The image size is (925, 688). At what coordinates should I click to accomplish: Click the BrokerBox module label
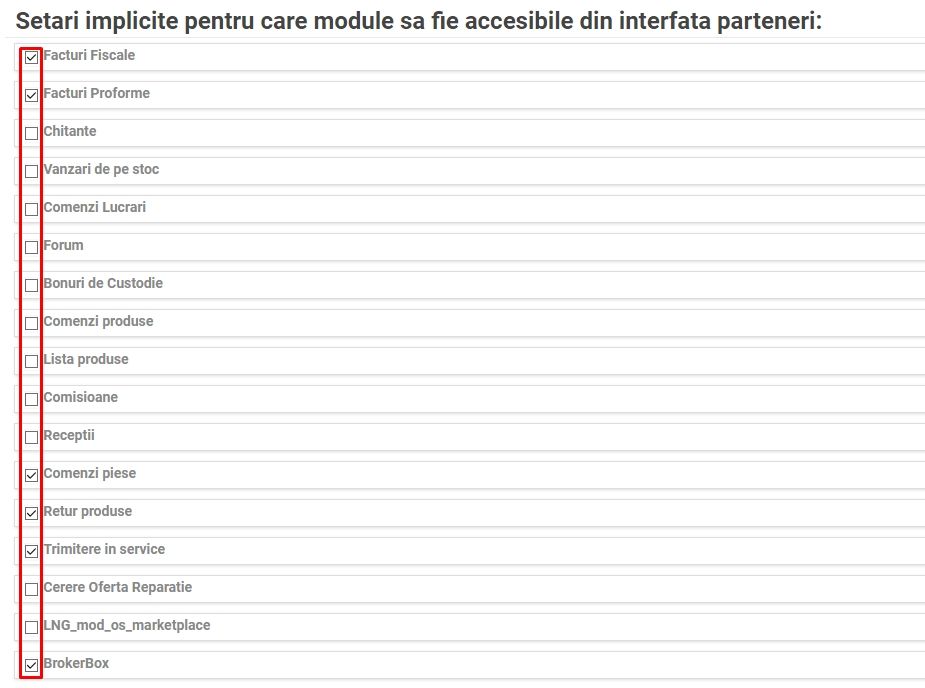[x=77, y=663]
